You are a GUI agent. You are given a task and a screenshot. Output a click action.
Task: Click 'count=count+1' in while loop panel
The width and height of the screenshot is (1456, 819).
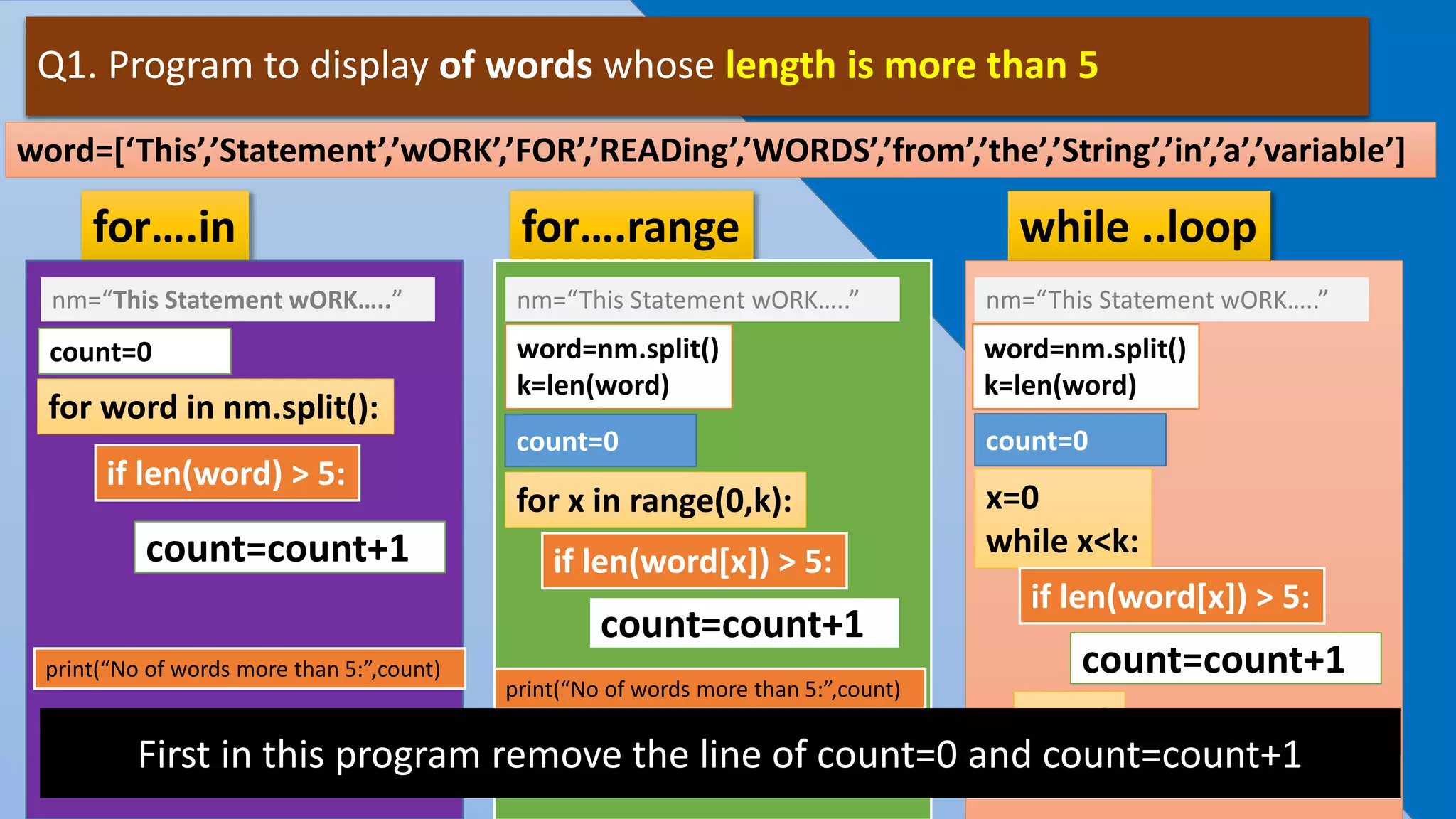(1225, 659)
